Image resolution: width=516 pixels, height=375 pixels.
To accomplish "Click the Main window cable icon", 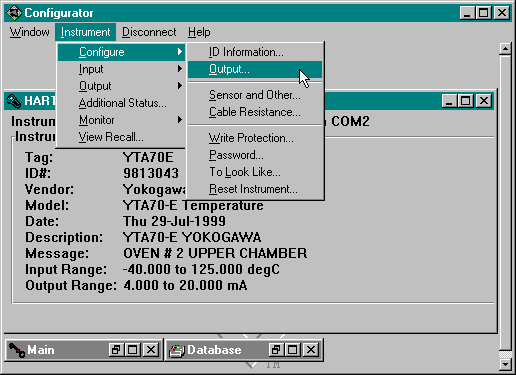I will pos(16,350).
